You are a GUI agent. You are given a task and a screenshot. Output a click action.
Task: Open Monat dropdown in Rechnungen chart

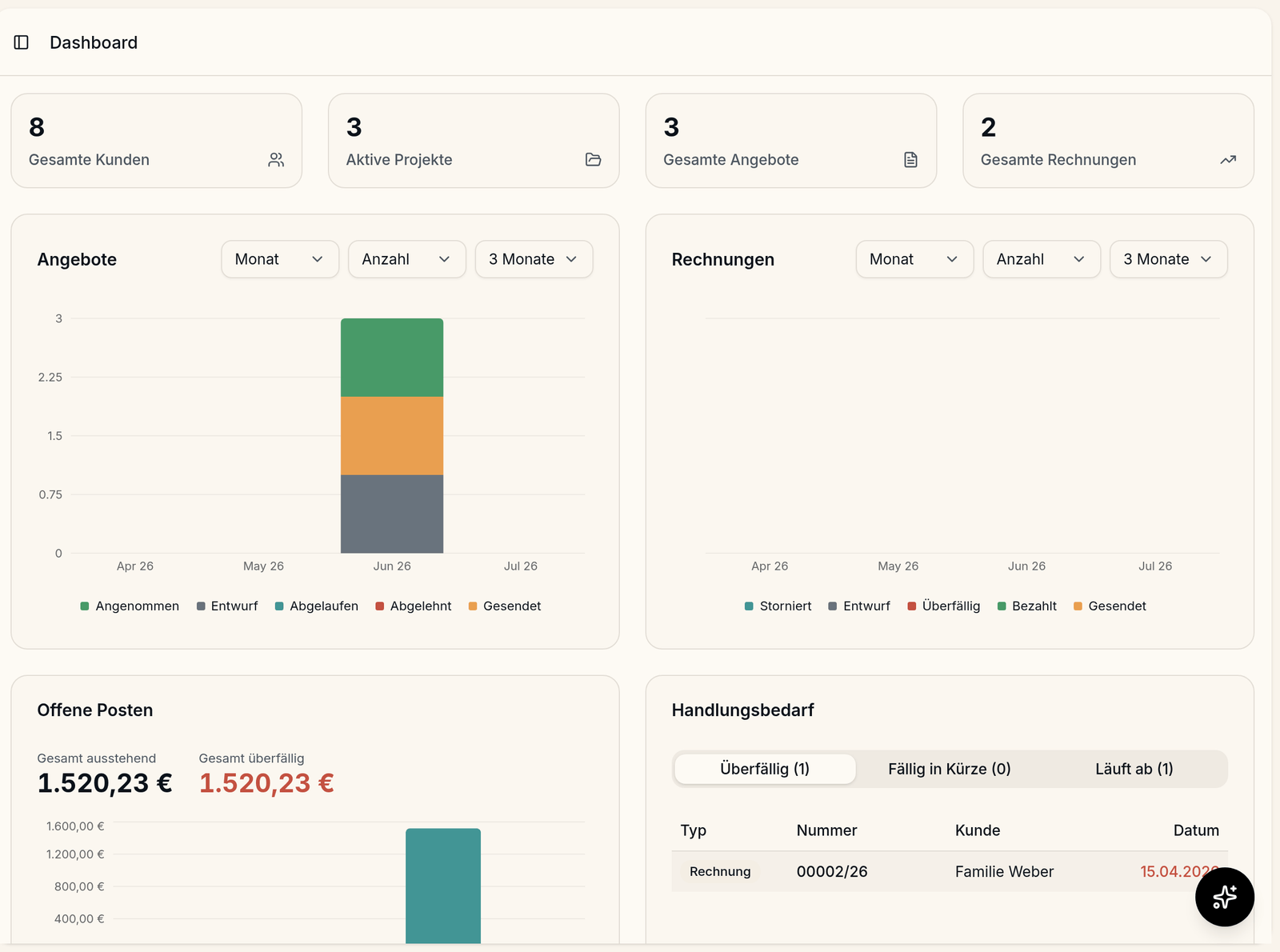click(x=914, y=259)
